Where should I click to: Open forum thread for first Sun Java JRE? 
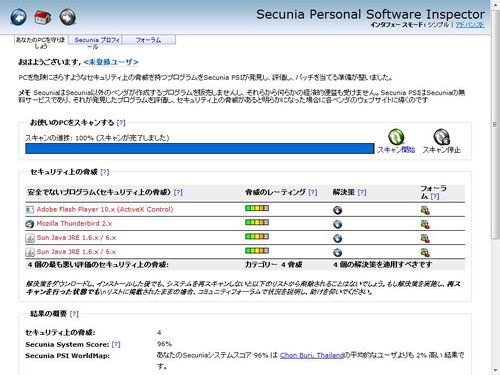425,238
